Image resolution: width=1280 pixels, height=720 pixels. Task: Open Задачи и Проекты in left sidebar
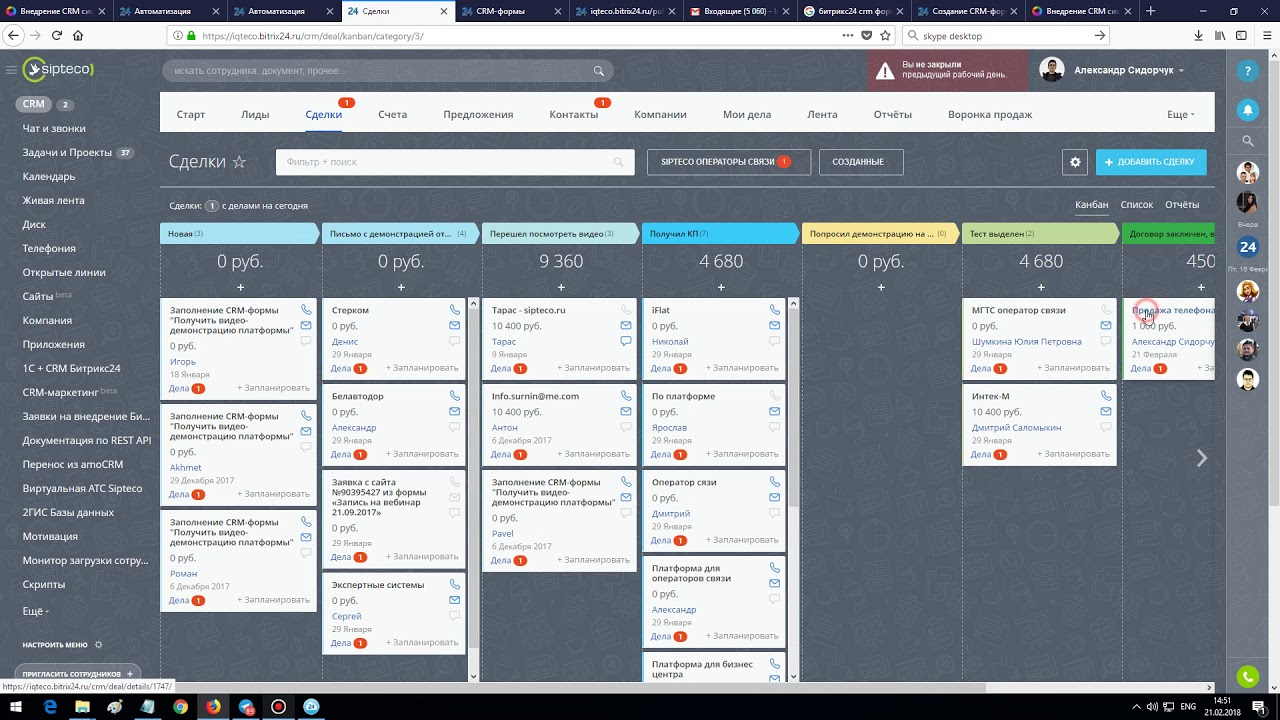(67, 153)
